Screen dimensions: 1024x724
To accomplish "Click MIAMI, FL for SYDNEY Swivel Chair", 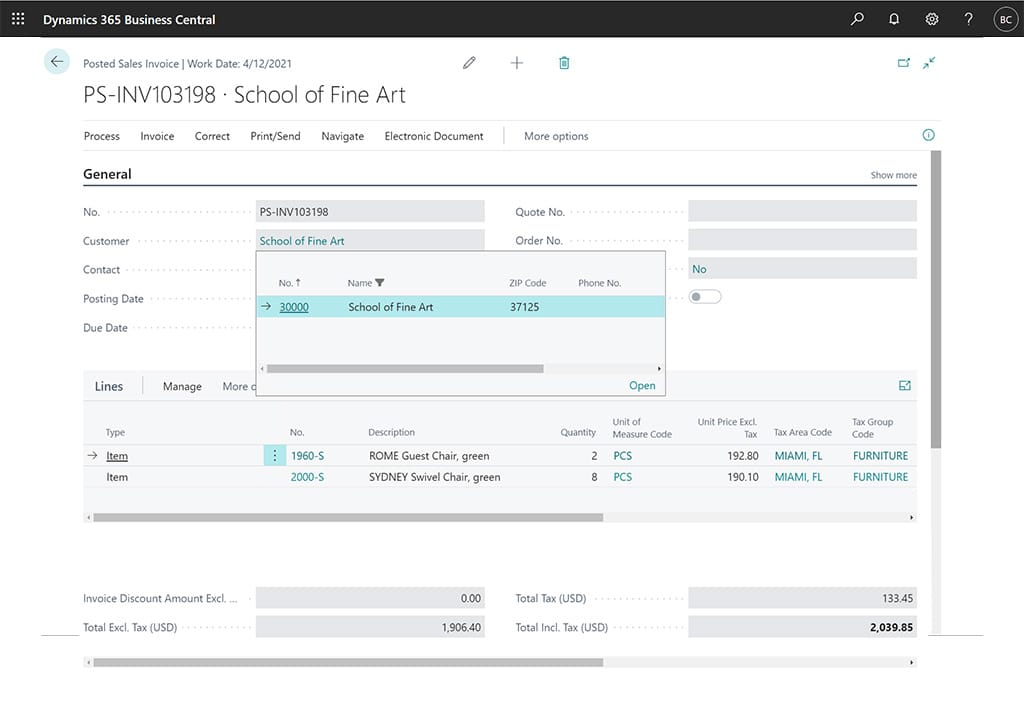I will [798, 477].
